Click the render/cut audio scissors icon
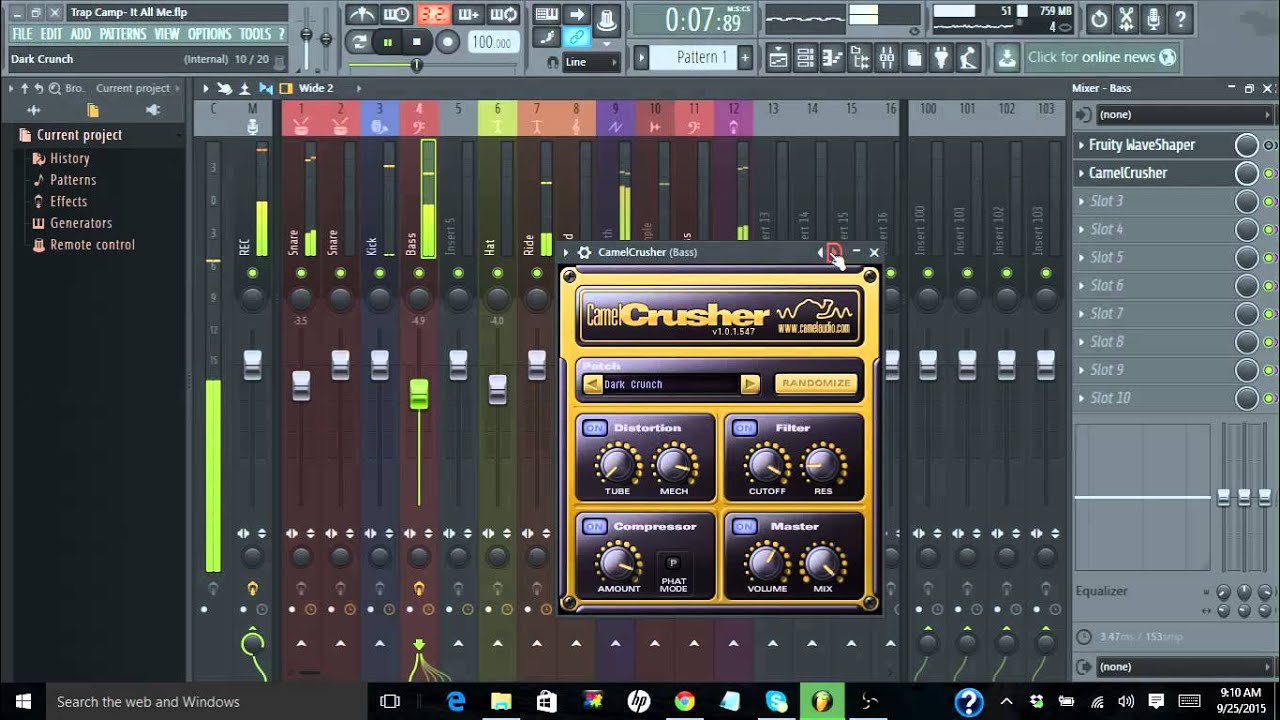Screen dimensions: 1280x720 click(1126, 18)
